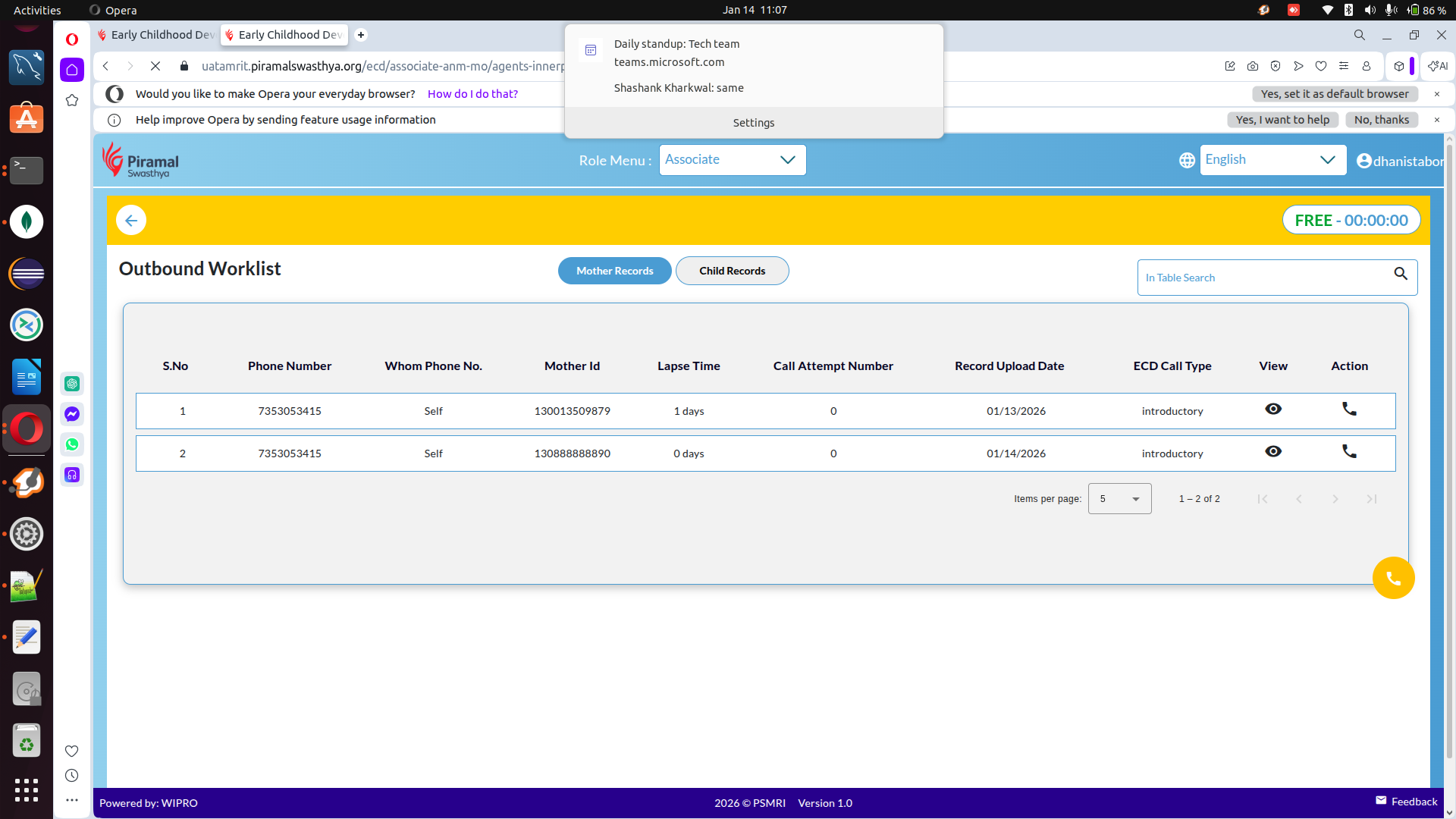Call the first row mother record
The height and width of the screenshot is (819, 1456).
pos(1349,409)
